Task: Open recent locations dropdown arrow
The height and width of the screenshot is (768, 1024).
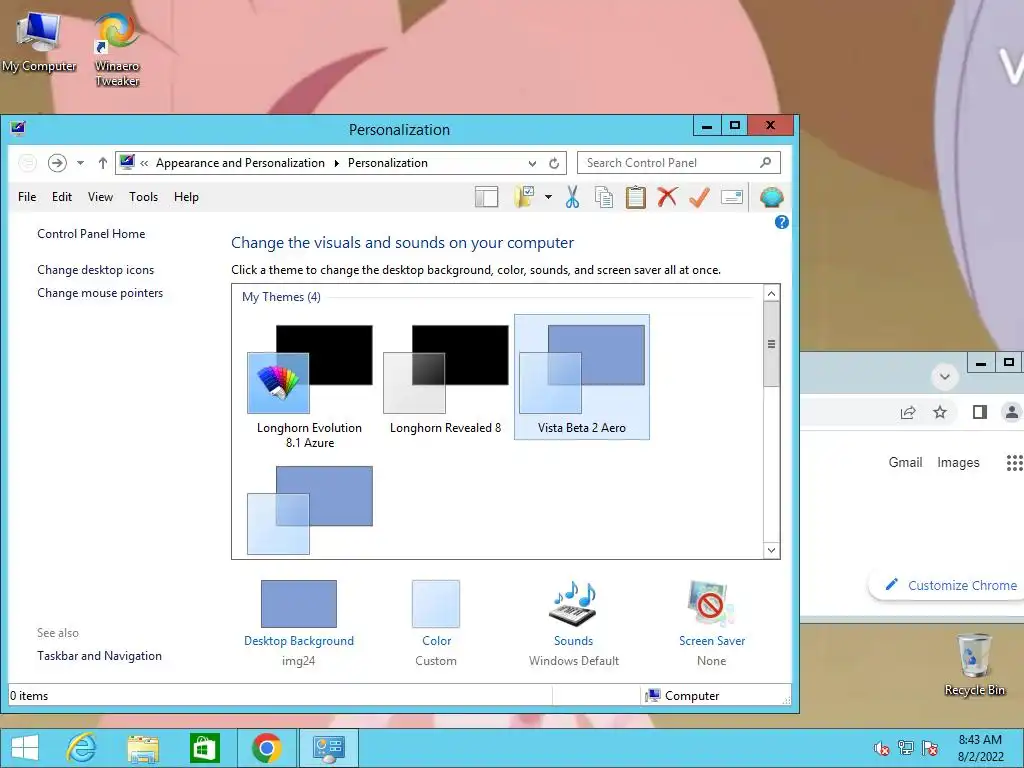Action: tap(80, 163)
